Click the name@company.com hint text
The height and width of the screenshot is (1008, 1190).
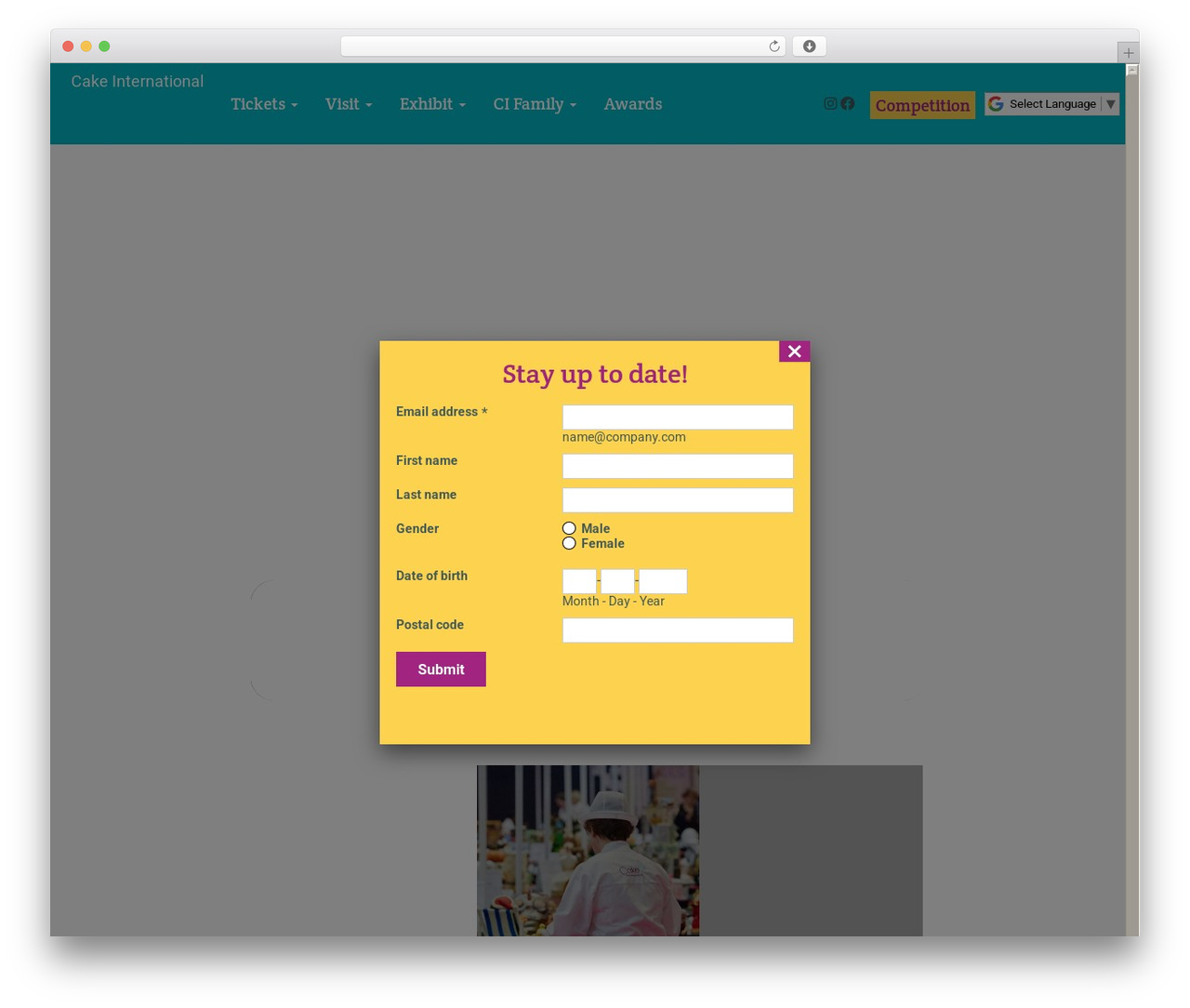coord(624,437)
